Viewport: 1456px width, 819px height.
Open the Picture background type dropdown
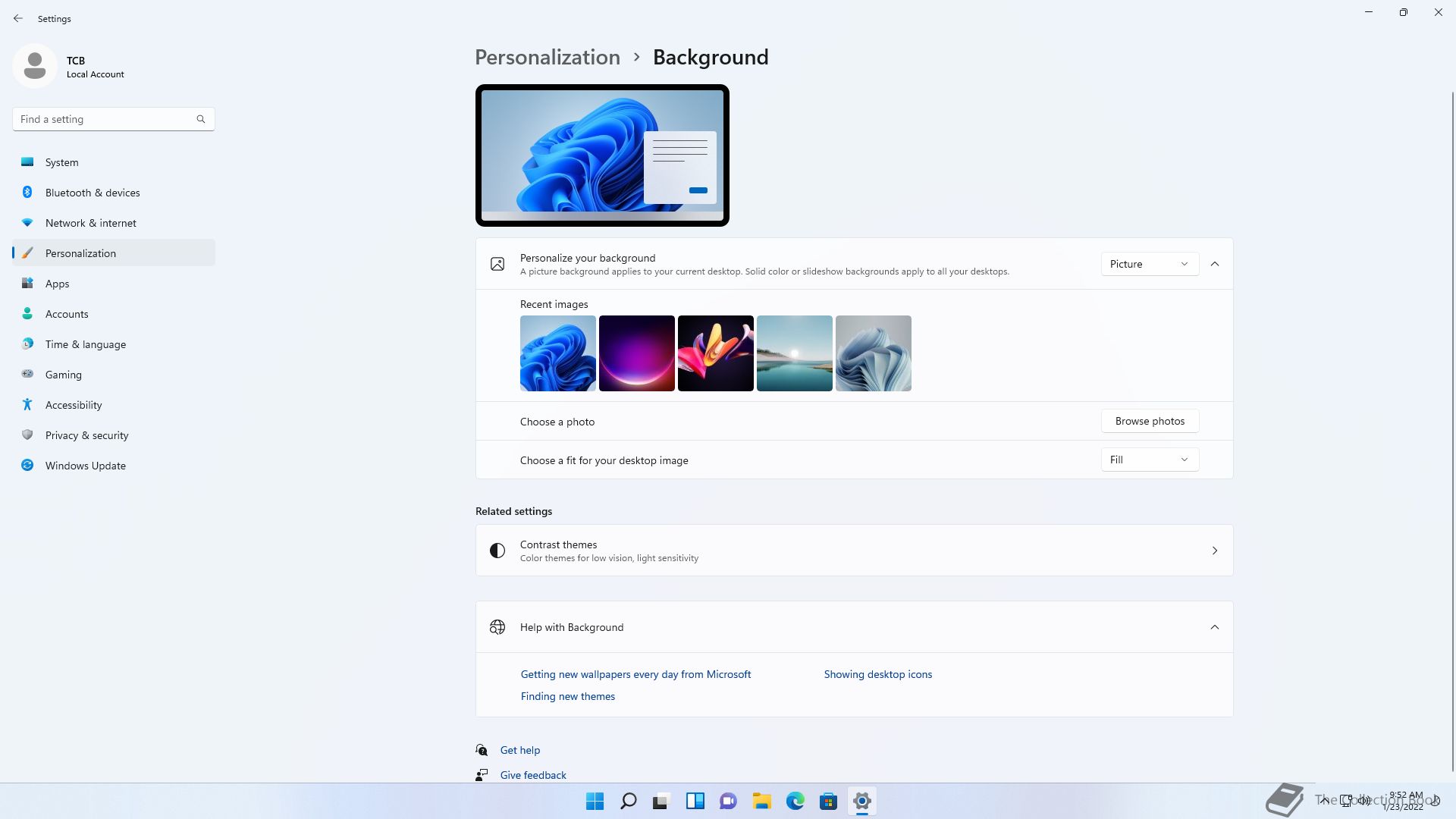tap(1150, 264)
